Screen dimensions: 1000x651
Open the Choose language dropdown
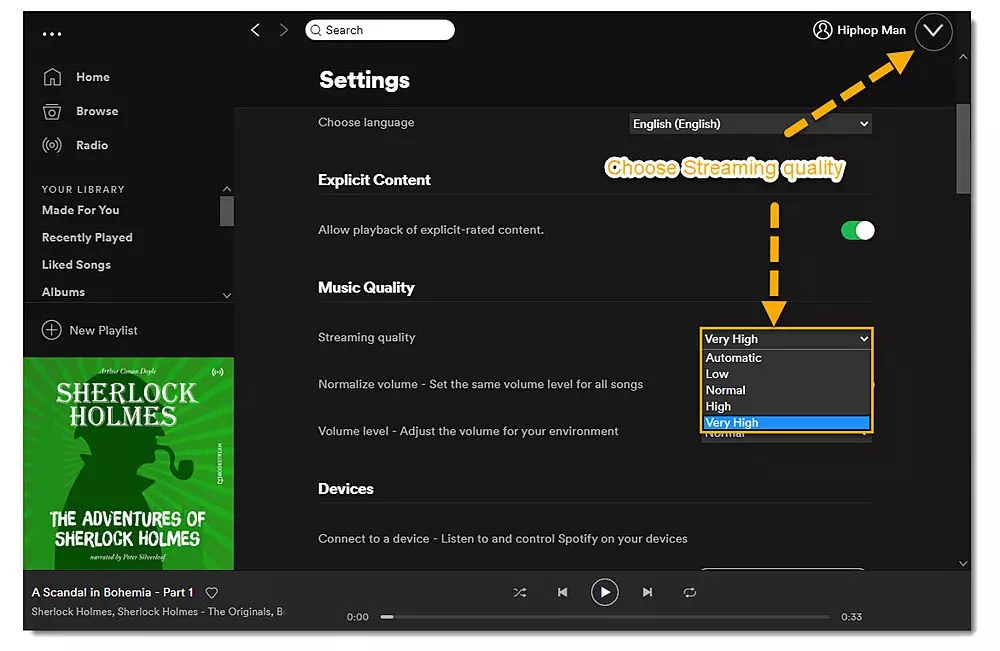tap(750, 124)
